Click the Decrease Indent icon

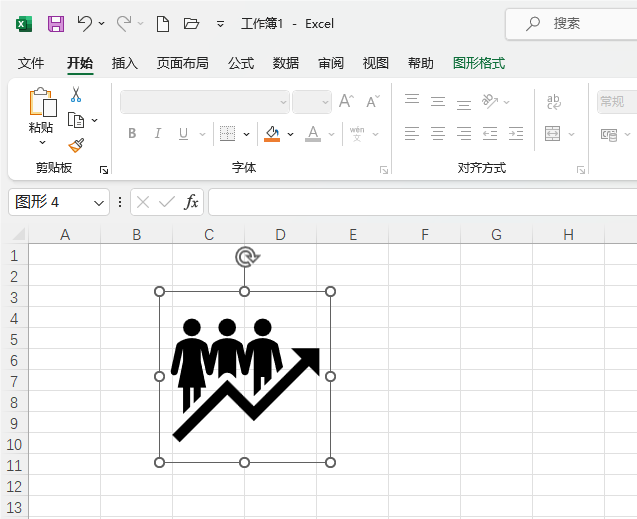(x=490, y=133)
